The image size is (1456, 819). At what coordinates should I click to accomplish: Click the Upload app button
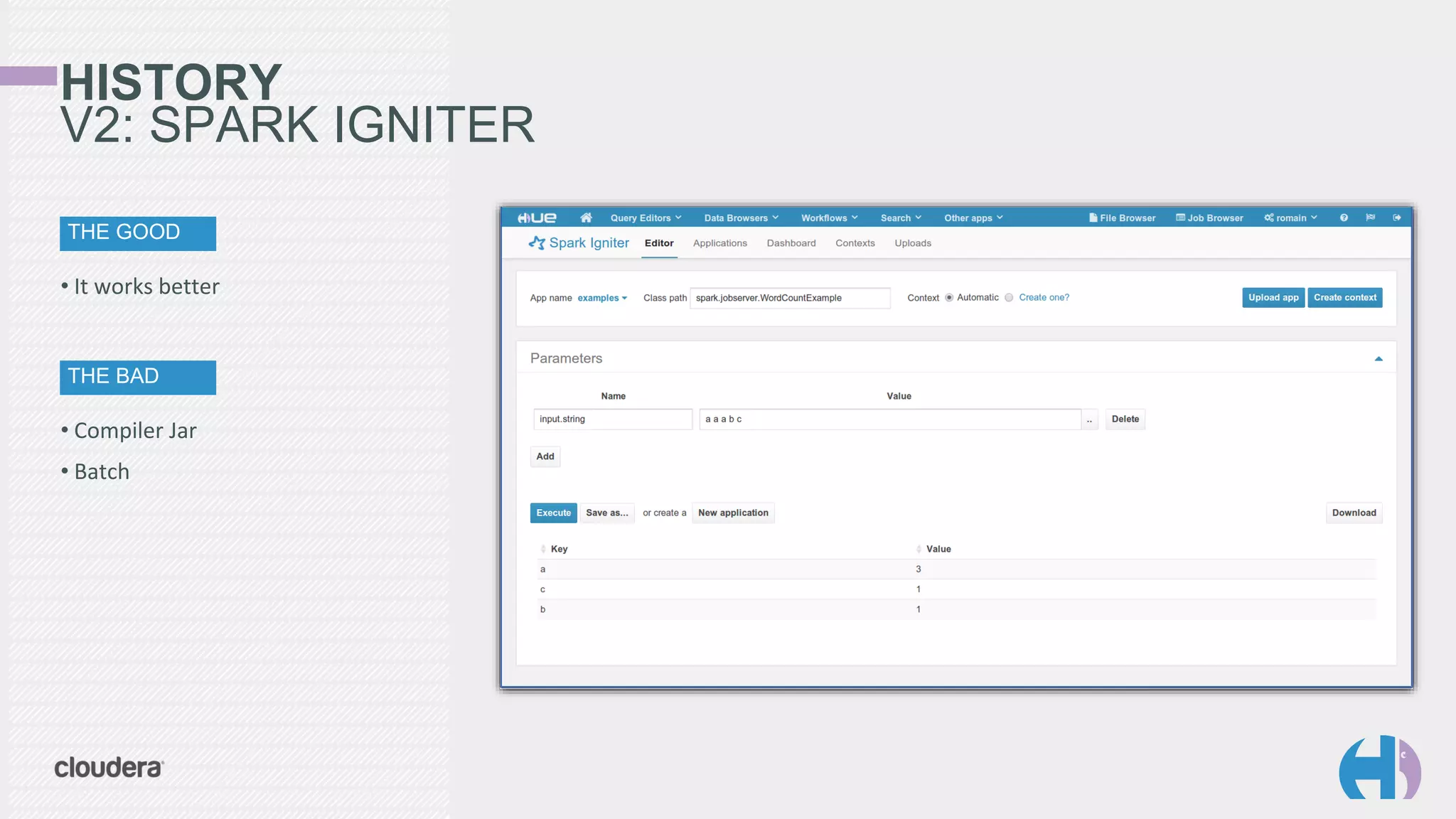click(1273, 298)
